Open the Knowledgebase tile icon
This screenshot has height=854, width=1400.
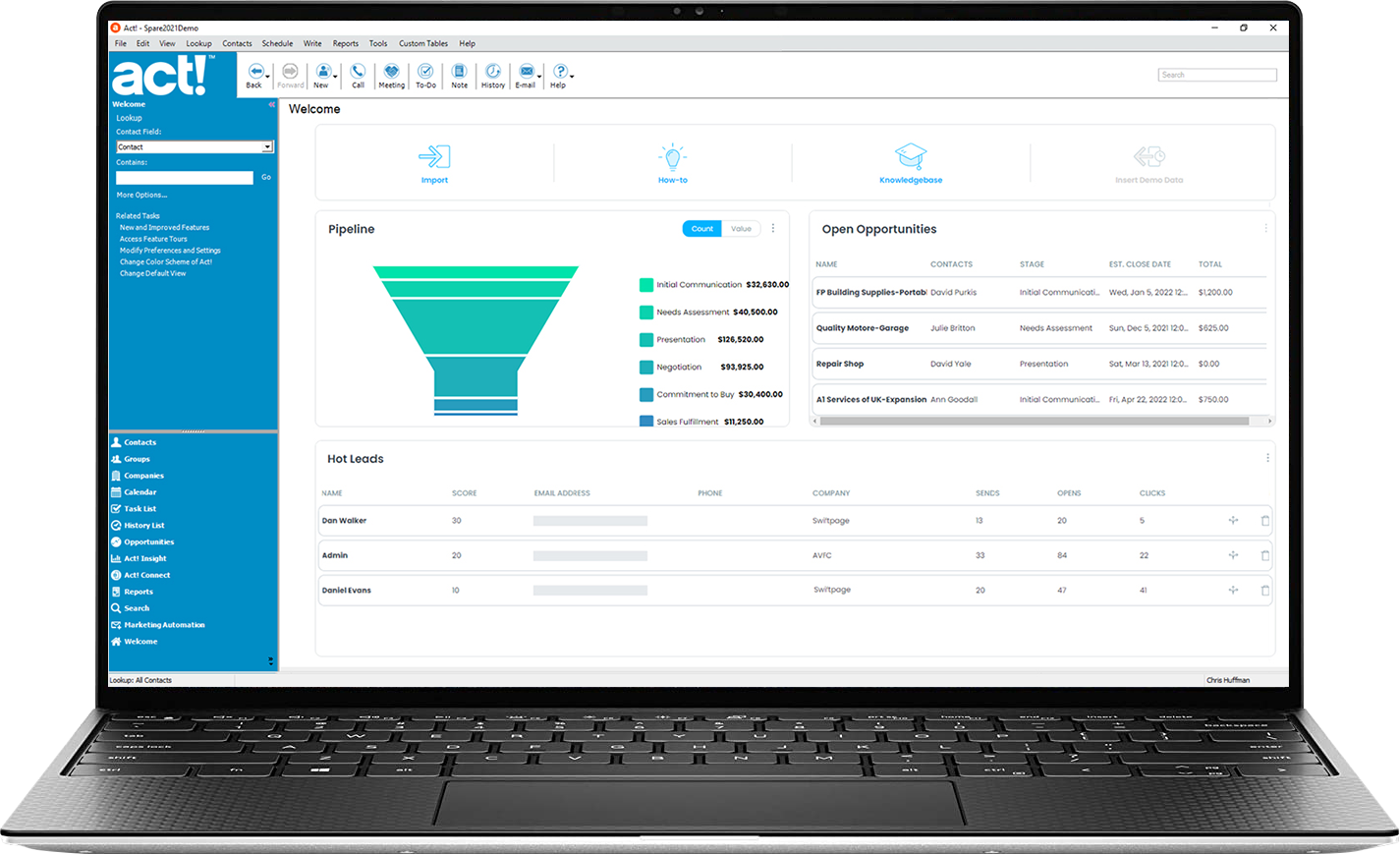click(911, 156)
